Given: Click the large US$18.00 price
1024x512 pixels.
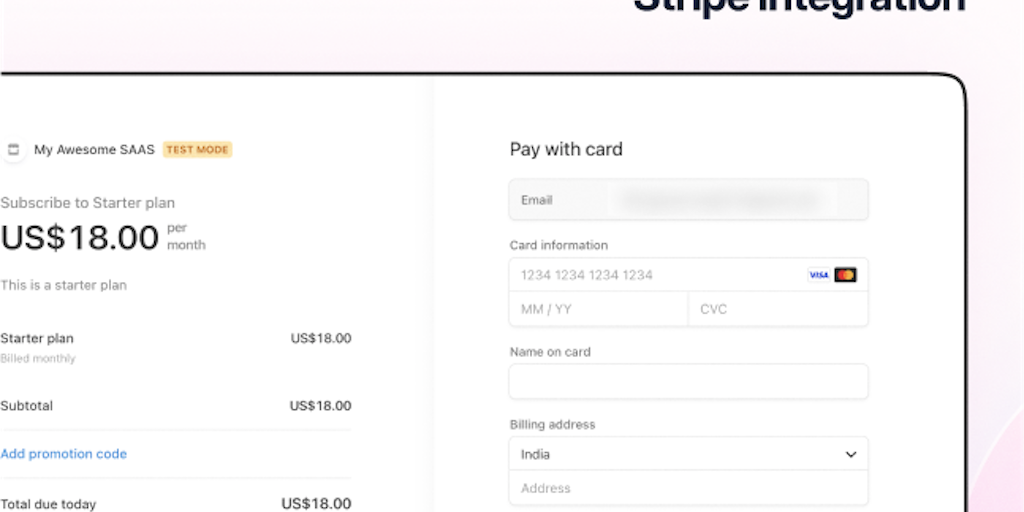Looking at the screenshot, I should (x=80, y=238).
